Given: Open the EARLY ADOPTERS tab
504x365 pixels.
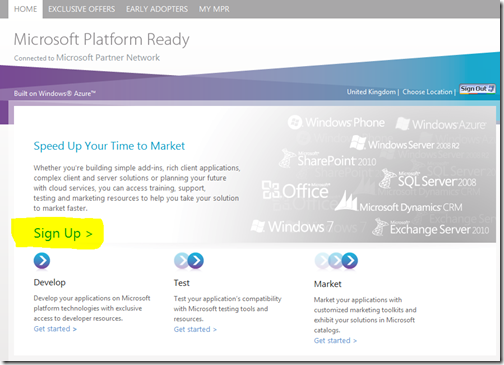Looking at the screenshot, I should (x=157, y=9).
